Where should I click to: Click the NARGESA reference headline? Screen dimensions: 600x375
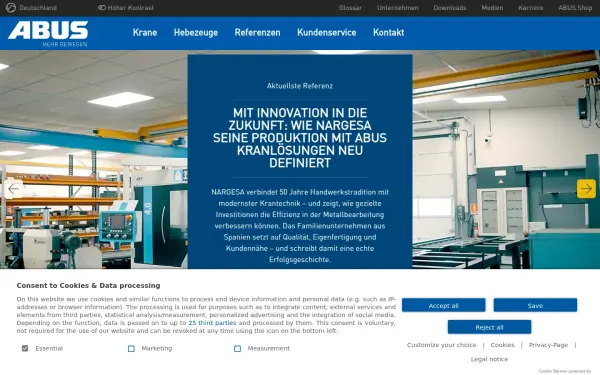point(300,138)
